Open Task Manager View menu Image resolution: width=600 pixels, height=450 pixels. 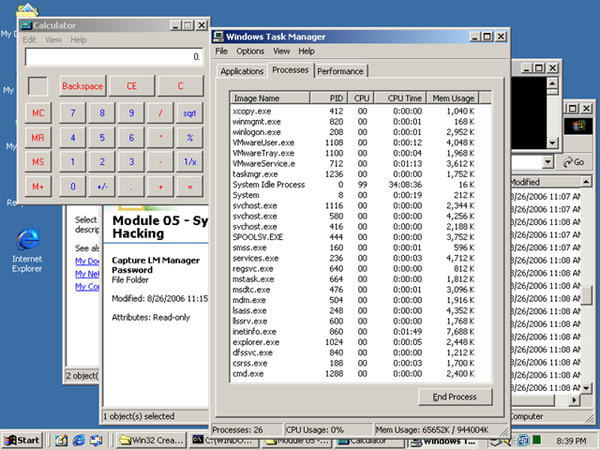(281, 51)
